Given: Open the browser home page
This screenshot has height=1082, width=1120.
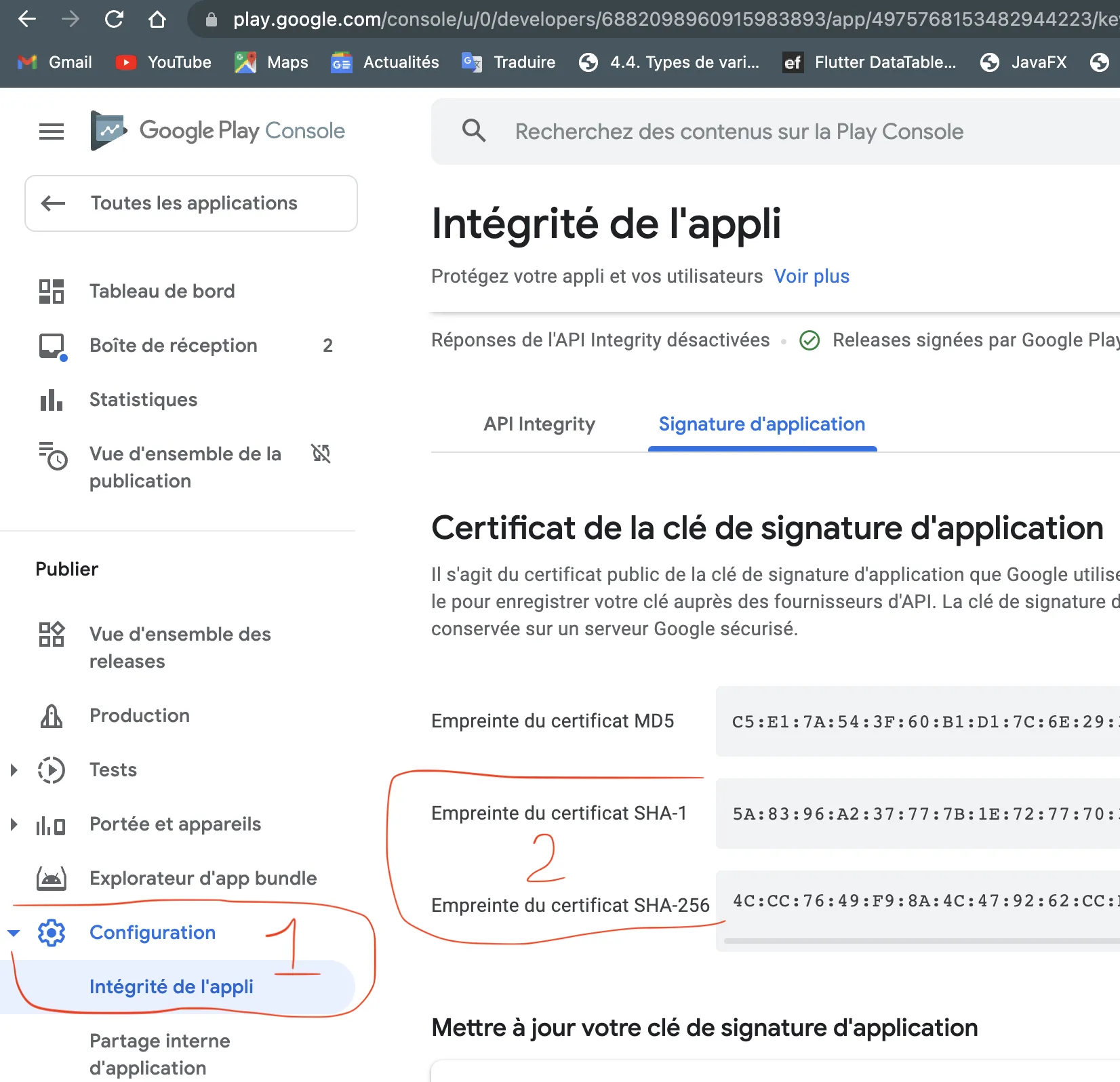Looking at the screenshot, I should pyautogui.click(x=157, y=19).
